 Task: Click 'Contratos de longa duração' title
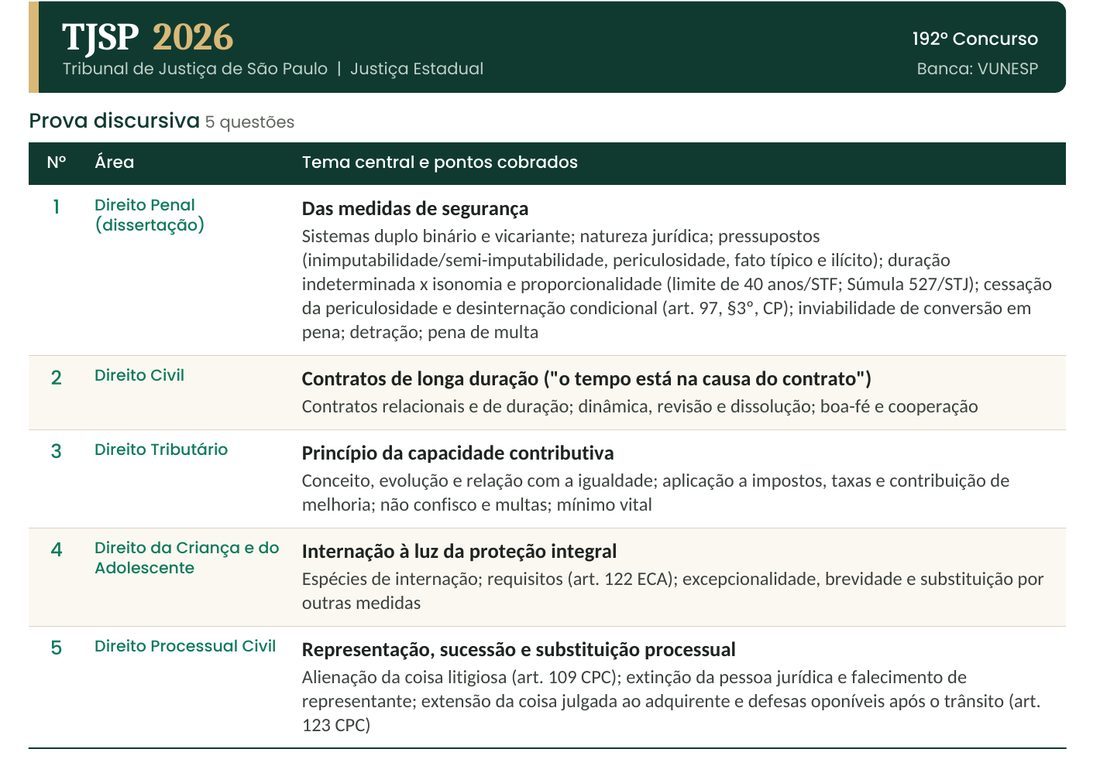point(586,379)
